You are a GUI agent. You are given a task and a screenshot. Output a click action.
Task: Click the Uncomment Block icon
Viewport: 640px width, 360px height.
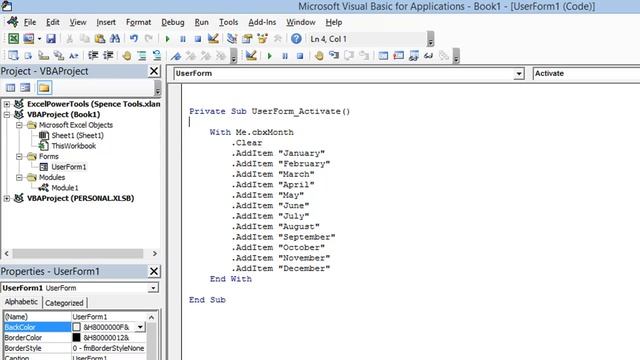click(157, 56)
